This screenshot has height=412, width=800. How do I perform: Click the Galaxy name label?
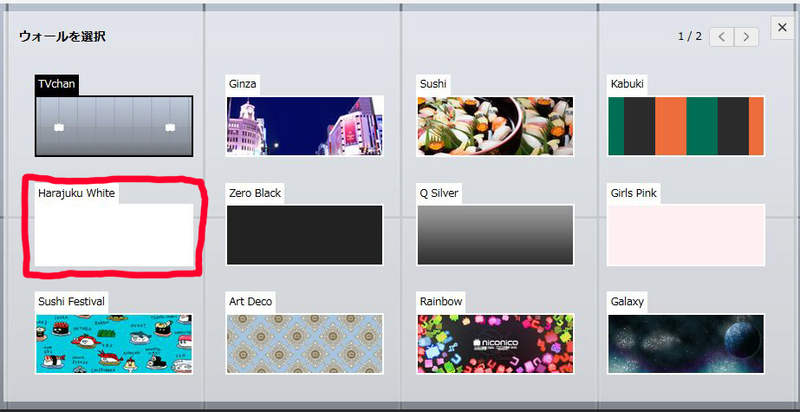pos(627,302)
